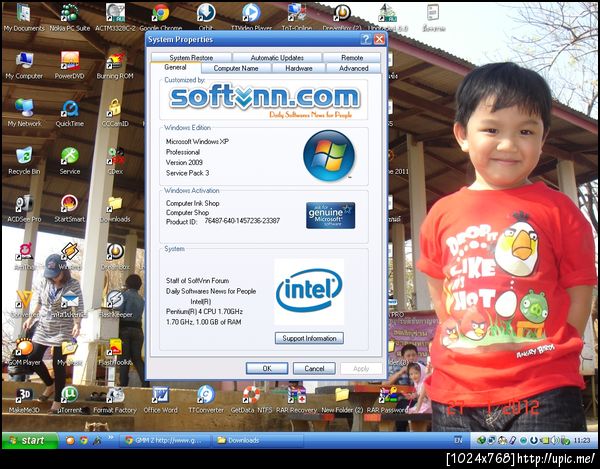Open the Windows start menu
This screenshot has height=469, width=600.
[30, 441]
